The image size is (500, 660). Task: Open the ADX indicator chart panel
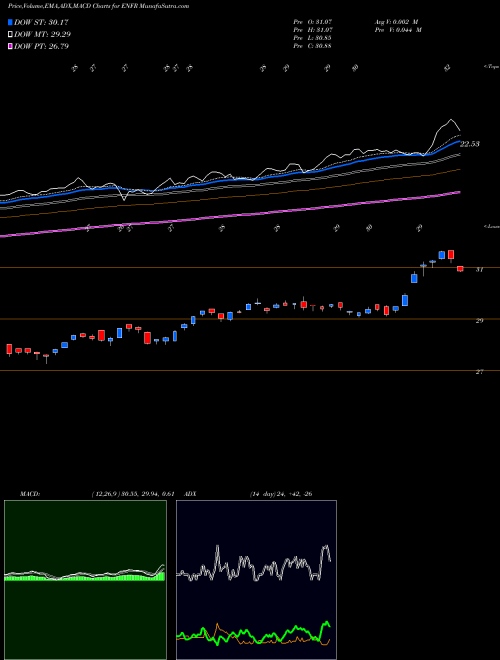click(256, 580)
